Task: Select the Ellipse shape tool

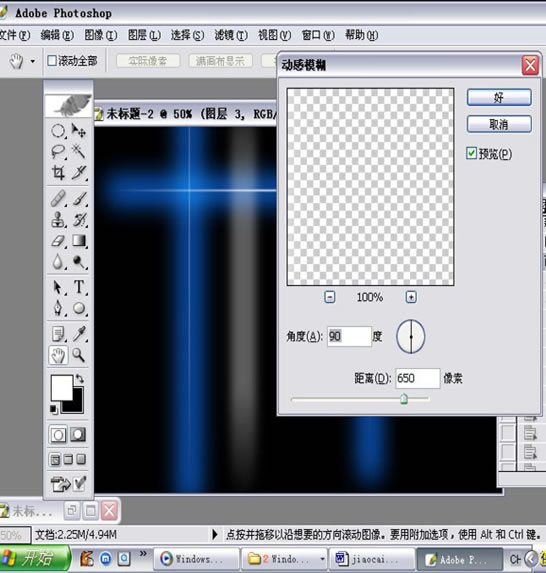Action: tap(79, 308)
